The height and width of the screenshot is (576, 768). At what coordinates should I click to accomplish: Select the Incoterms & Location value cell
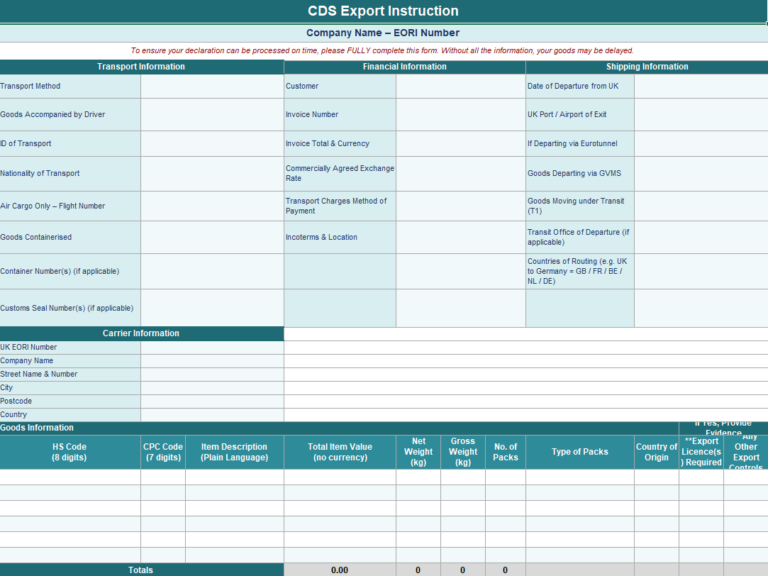click(x=460, y=237)
